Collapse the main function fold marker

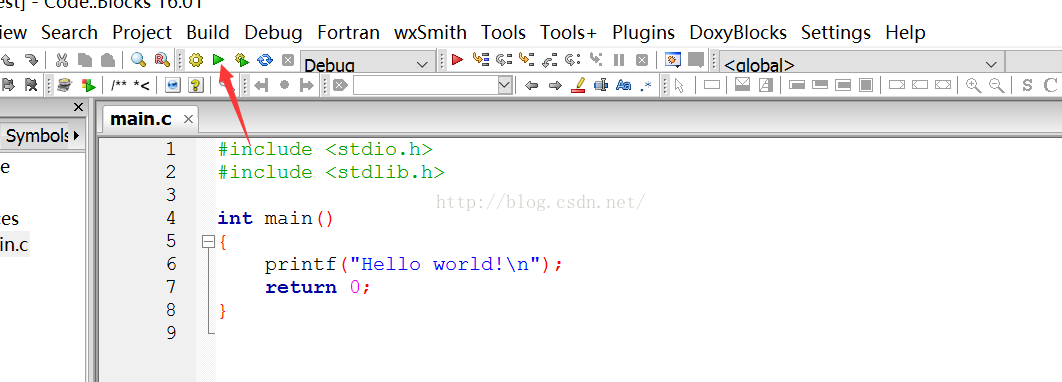click(x=209, y=241)
